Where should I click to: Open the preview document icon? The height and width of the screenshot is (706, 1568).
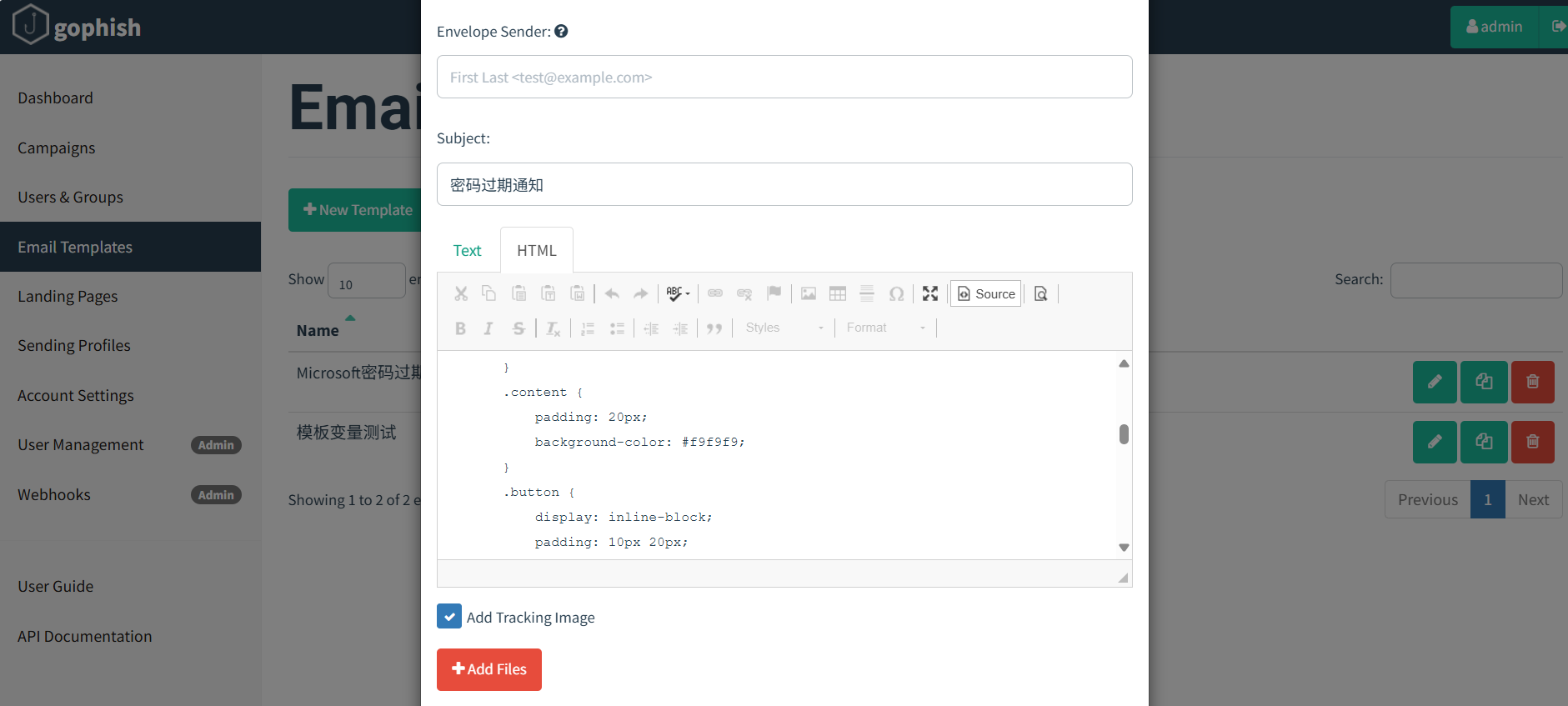pos(1040,293)
